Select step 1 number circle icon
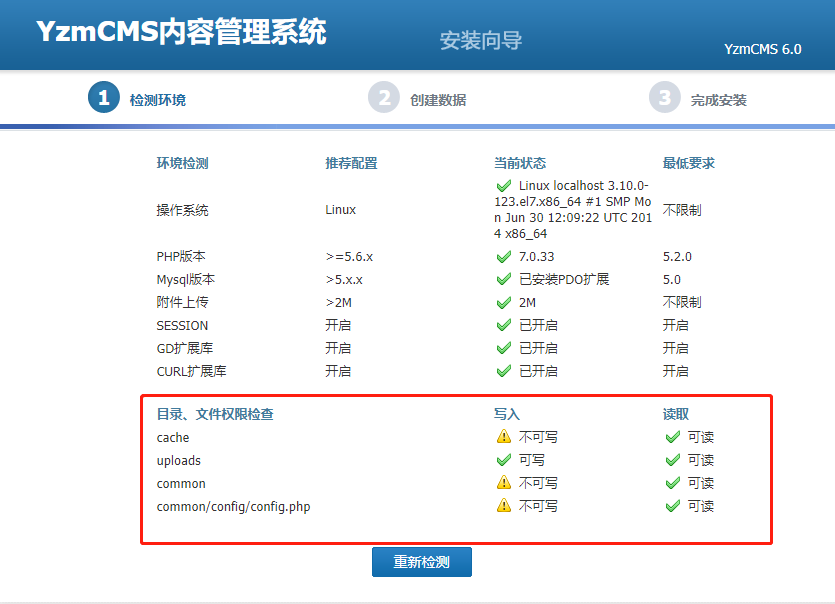 pos(104,97)
